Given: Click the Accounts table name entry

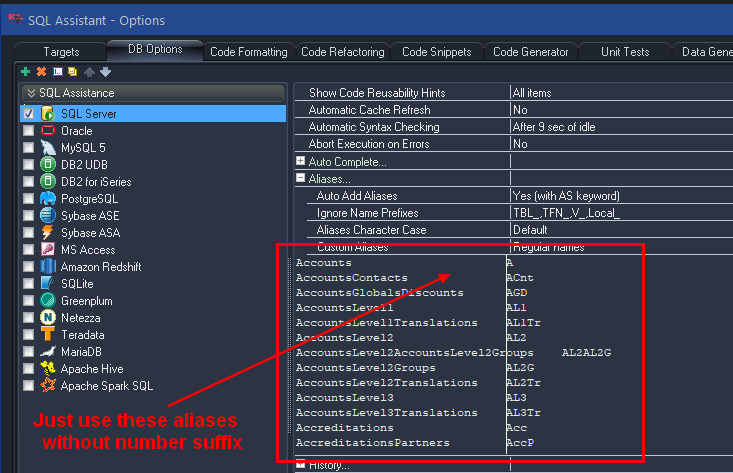Looking at the screenshot, I should point(323,263).
